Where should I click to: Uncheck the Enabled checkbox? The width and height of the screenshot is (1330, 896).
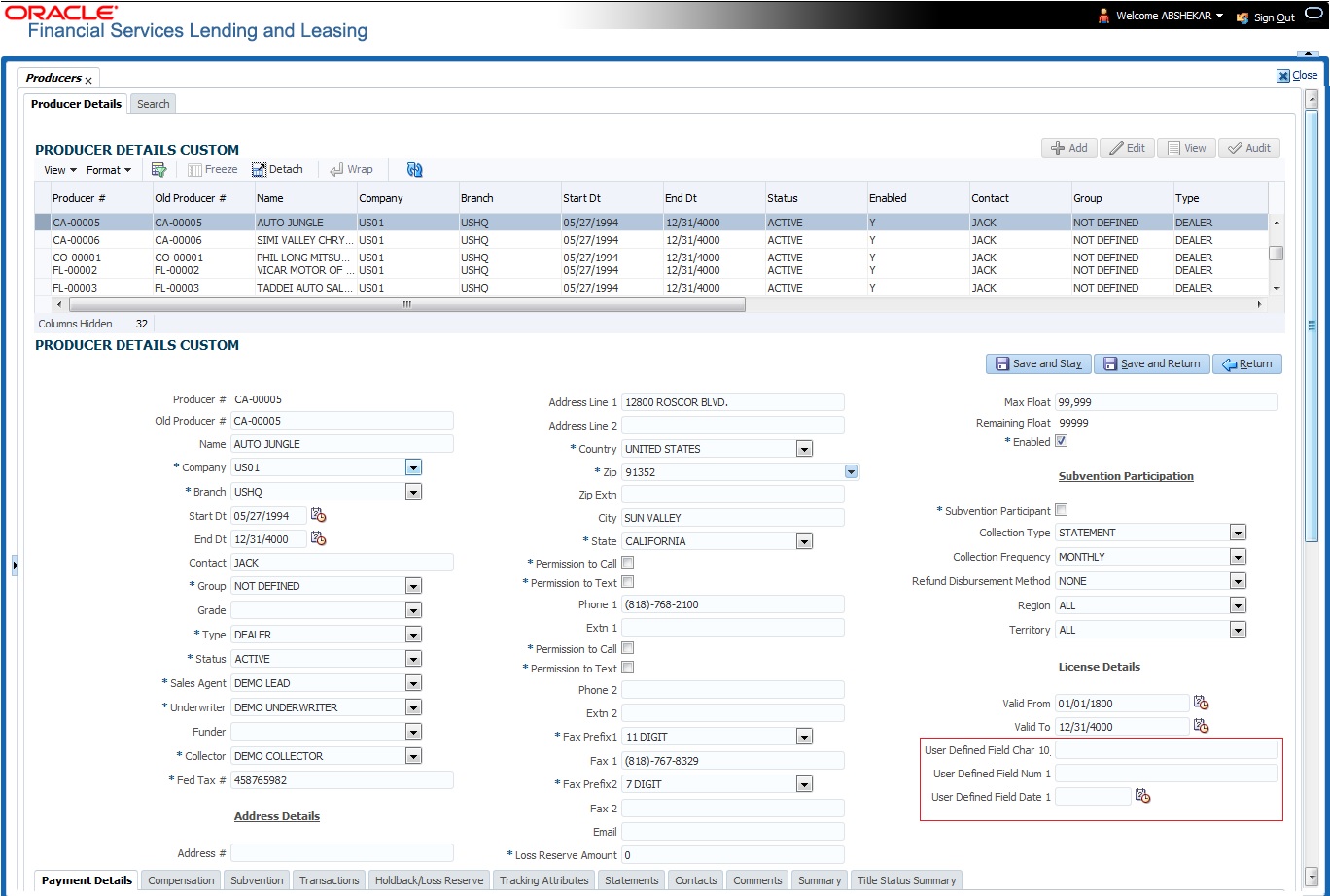pyautogui.click(x=1062, y=441)
